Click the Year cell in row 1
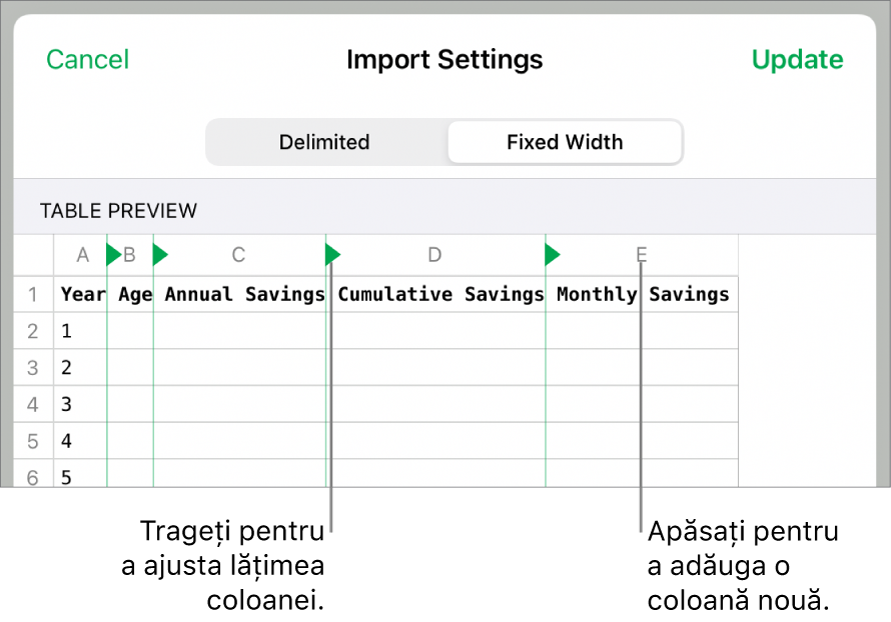The image size is (891, 622). [x=82, y=295]
